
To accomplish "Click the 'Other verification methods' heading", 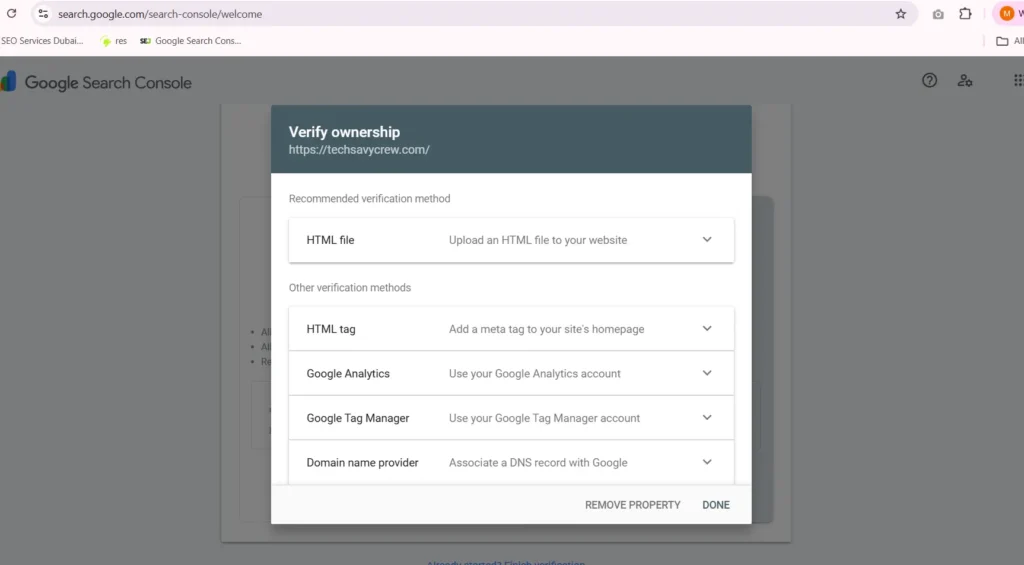I will pyautogui.click(x=350, y=287).
